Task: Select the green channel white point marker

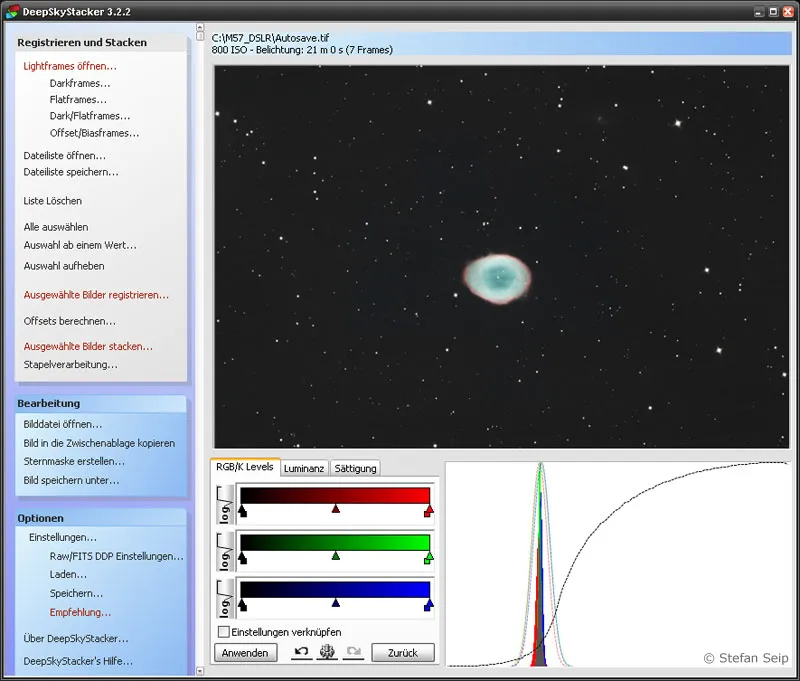Action: (429, 558)
